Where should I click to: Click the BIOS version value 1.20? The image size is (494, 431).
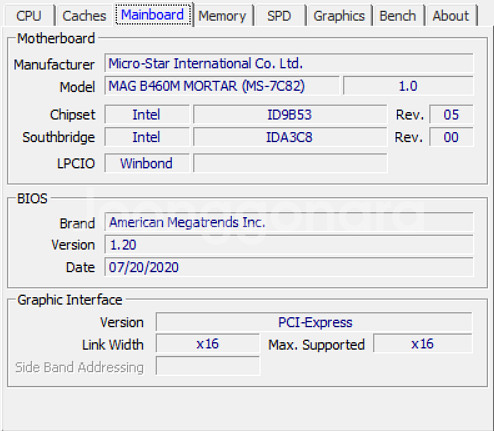click(x=289, y=245)
